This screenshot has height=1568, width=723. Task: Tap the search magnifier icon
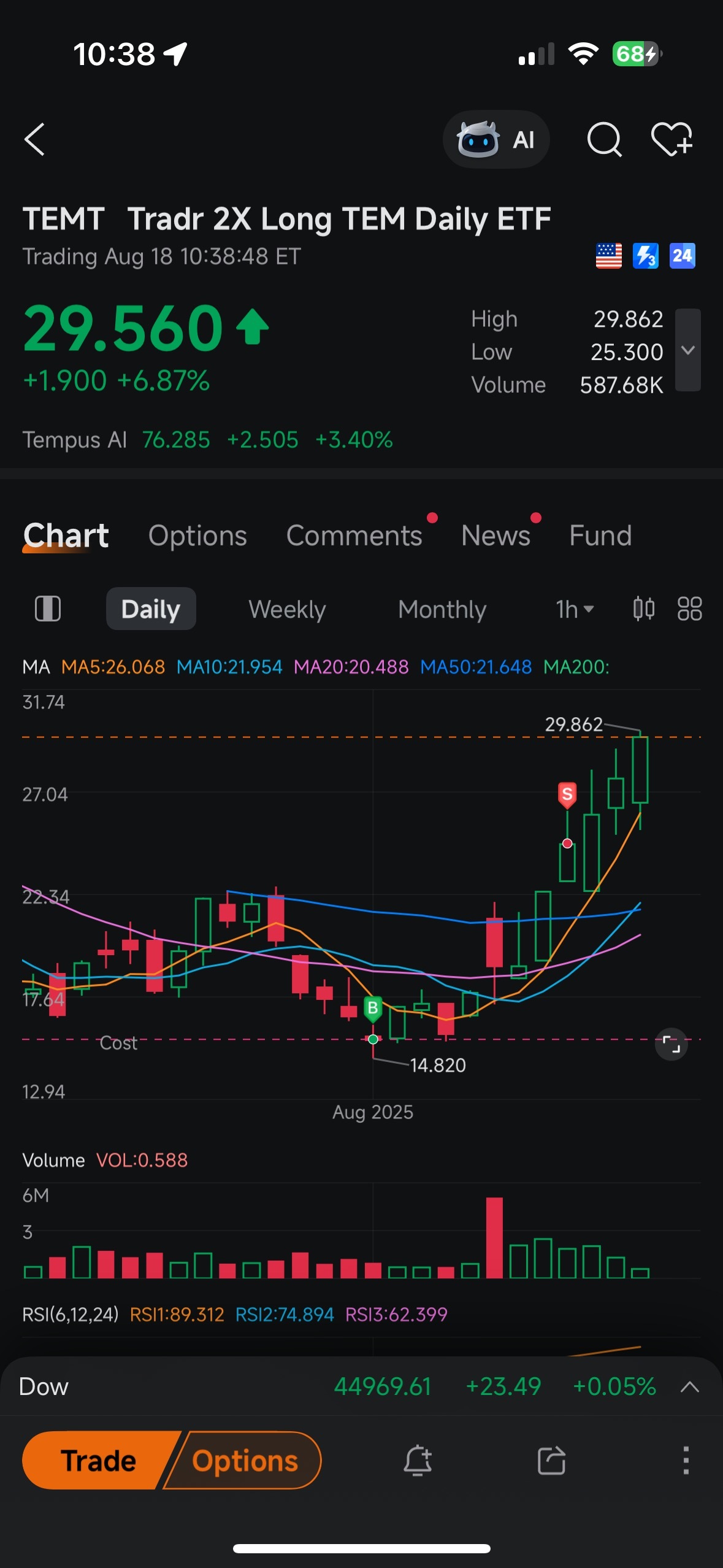point(604,139)
